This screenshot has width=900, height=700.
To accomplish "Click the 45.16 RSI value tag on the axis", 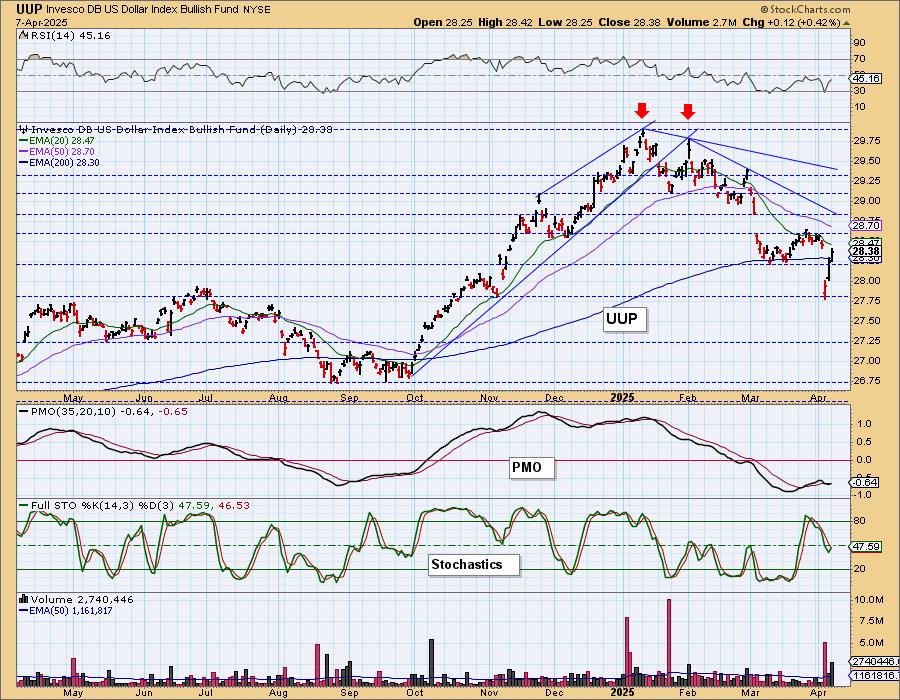I will pyautogui.click(x=866, y=78).
